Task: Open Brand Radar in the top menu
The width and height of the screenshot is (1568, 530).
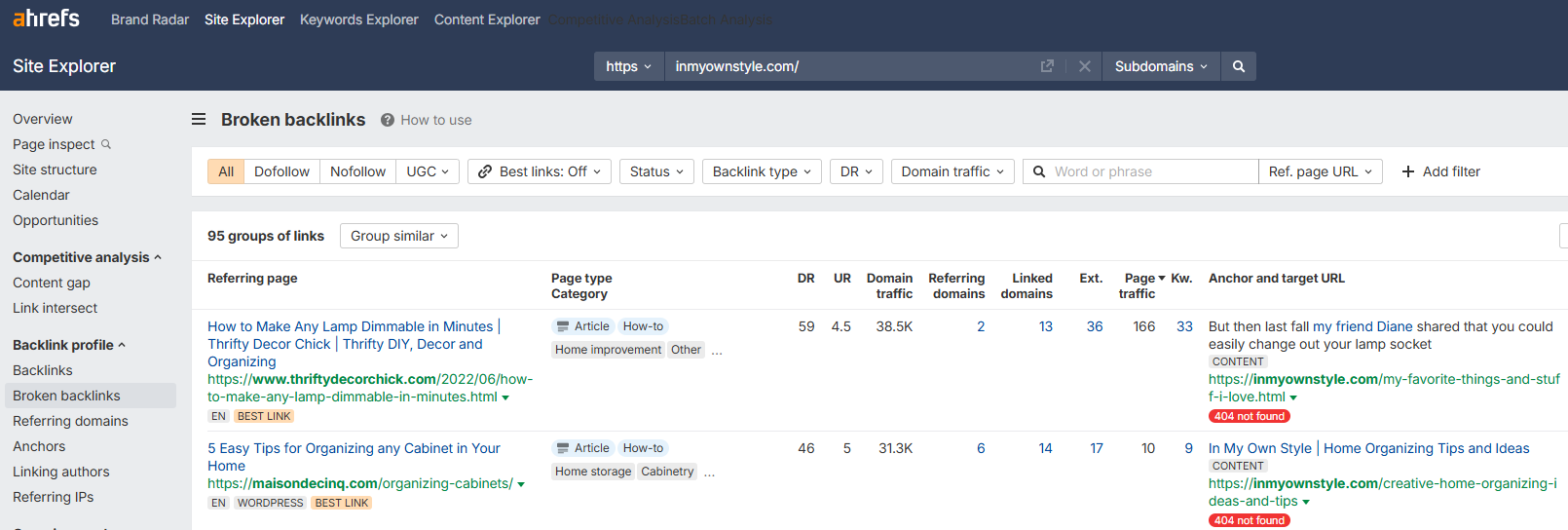Action: click(x=150, y=19)
